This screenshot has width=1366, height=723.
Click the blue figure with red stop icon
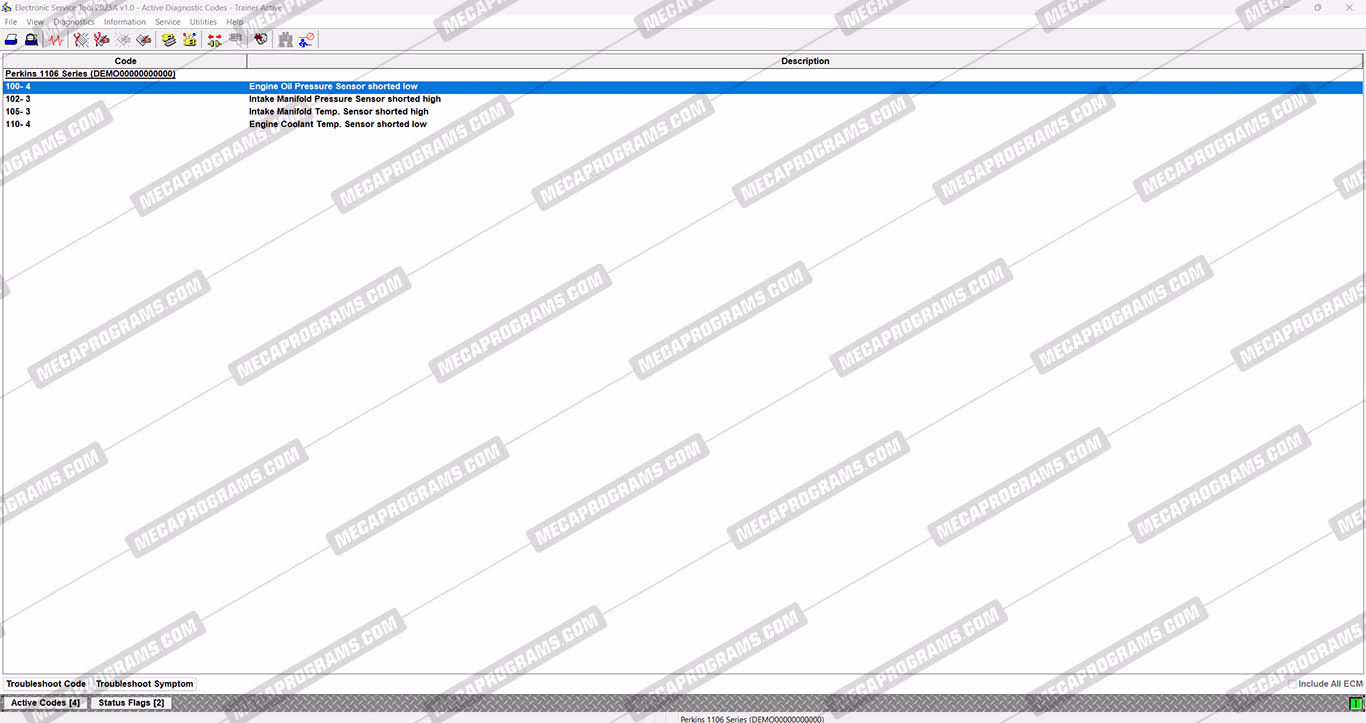pos(306,40)
